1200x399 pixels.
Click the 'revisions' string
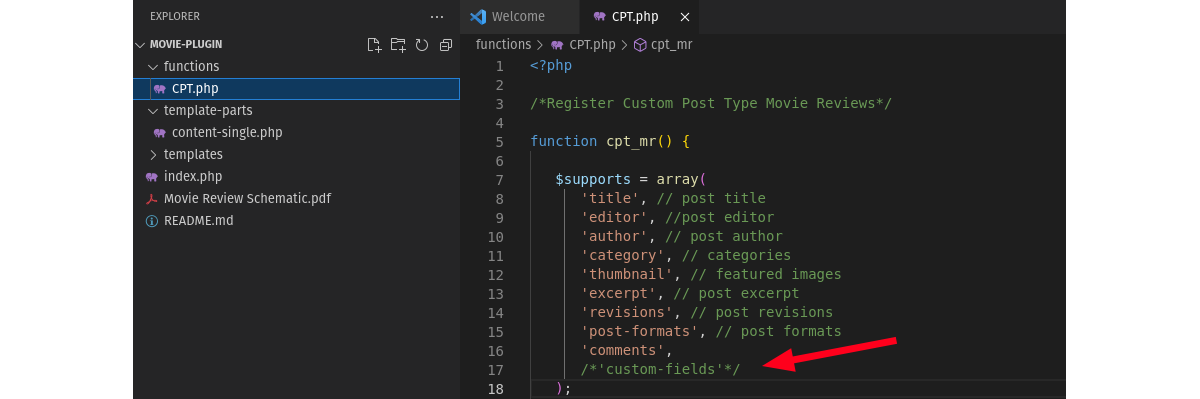pyautogui.click(x=627, y=313)
